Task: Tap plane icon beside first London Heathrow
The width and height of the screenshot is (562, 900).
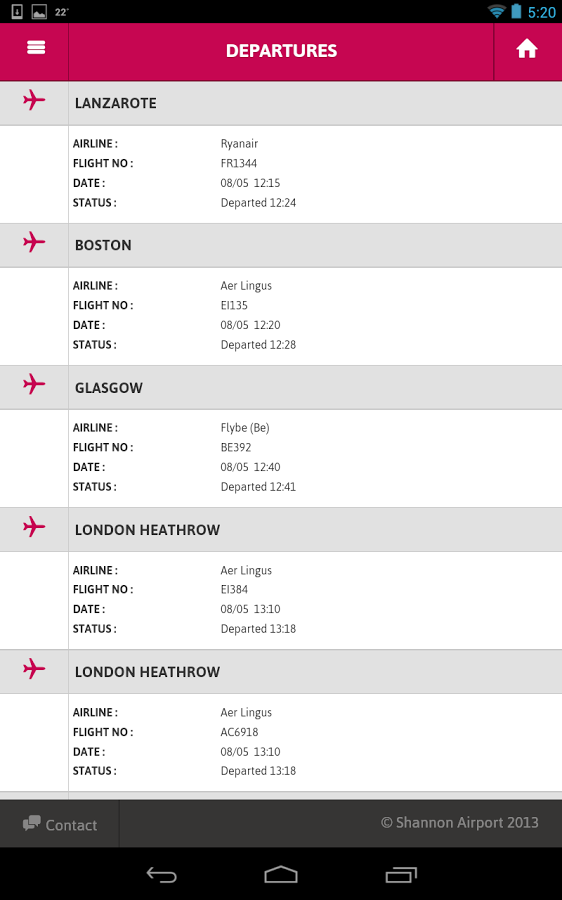Action: pos(34,526)
